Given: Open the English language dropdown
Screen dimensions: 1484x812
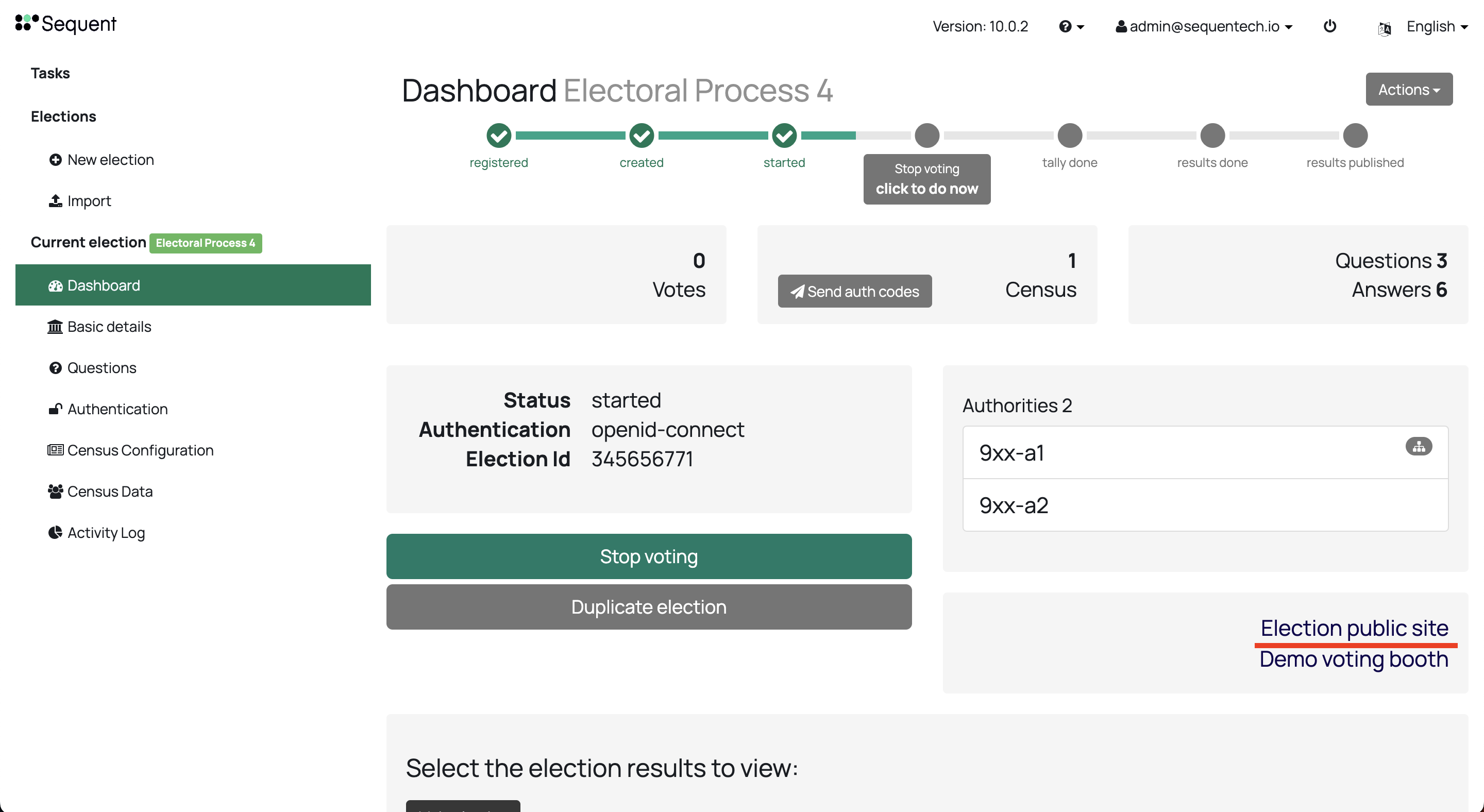Looking at the screenshot, I should point(1437,26).
